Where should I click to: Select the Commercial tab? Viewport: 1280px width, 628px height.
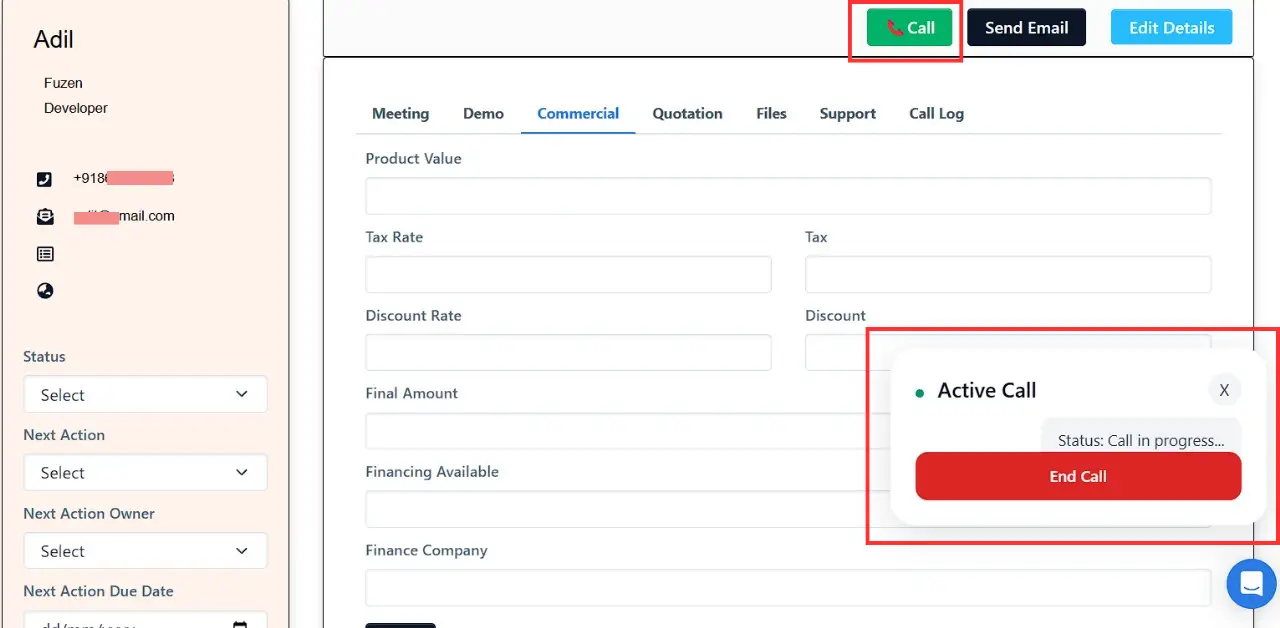(578, 113)
